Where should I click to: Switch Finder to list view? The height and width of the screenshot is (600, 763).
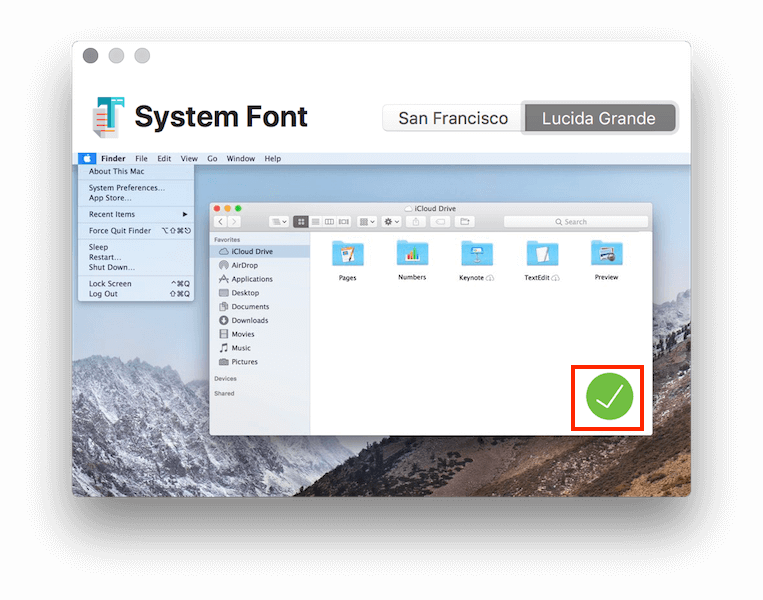[x=315, y=222]
